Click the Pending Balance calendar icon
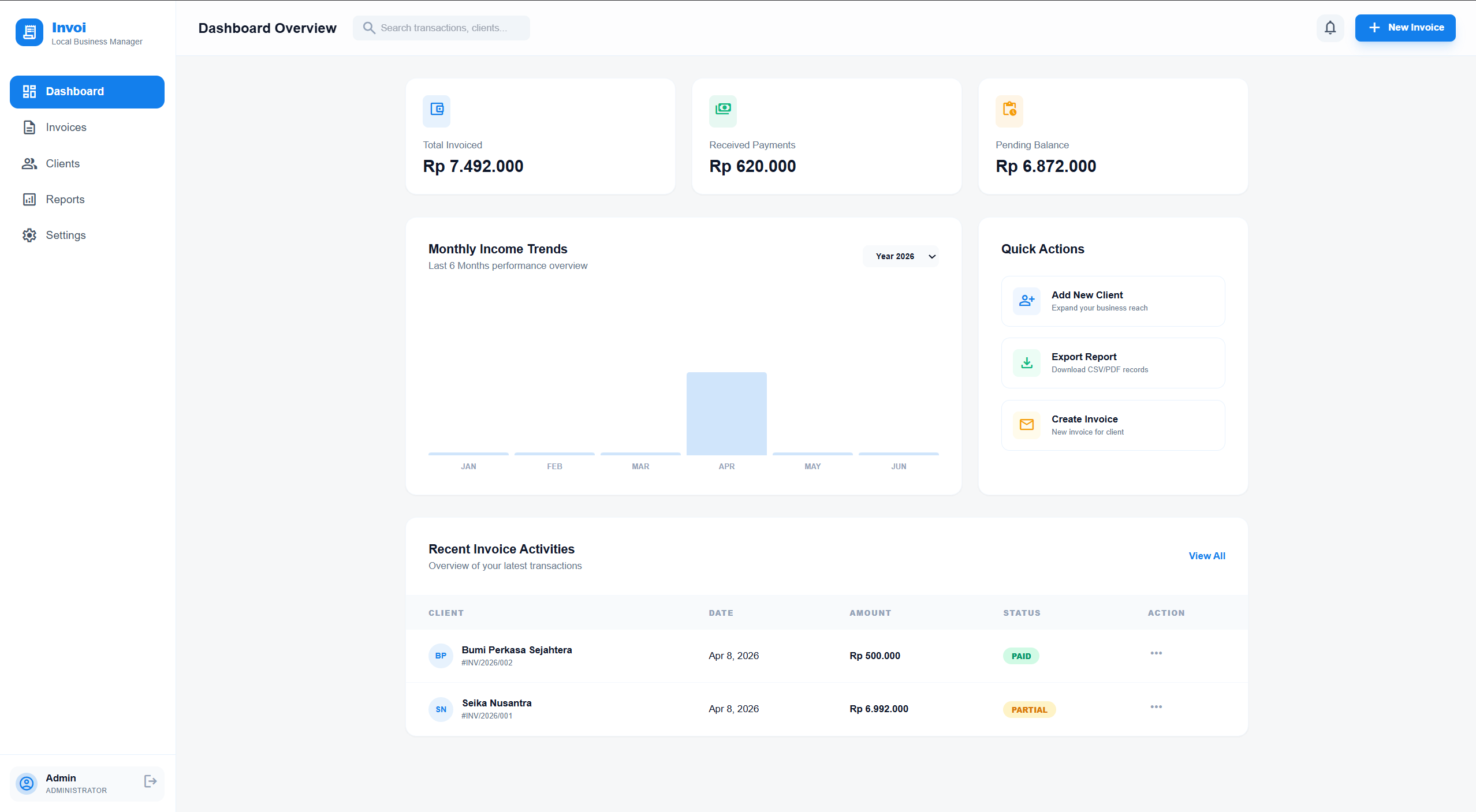The width and height of the screenshot is (1476, 812). coord(1009,111)
